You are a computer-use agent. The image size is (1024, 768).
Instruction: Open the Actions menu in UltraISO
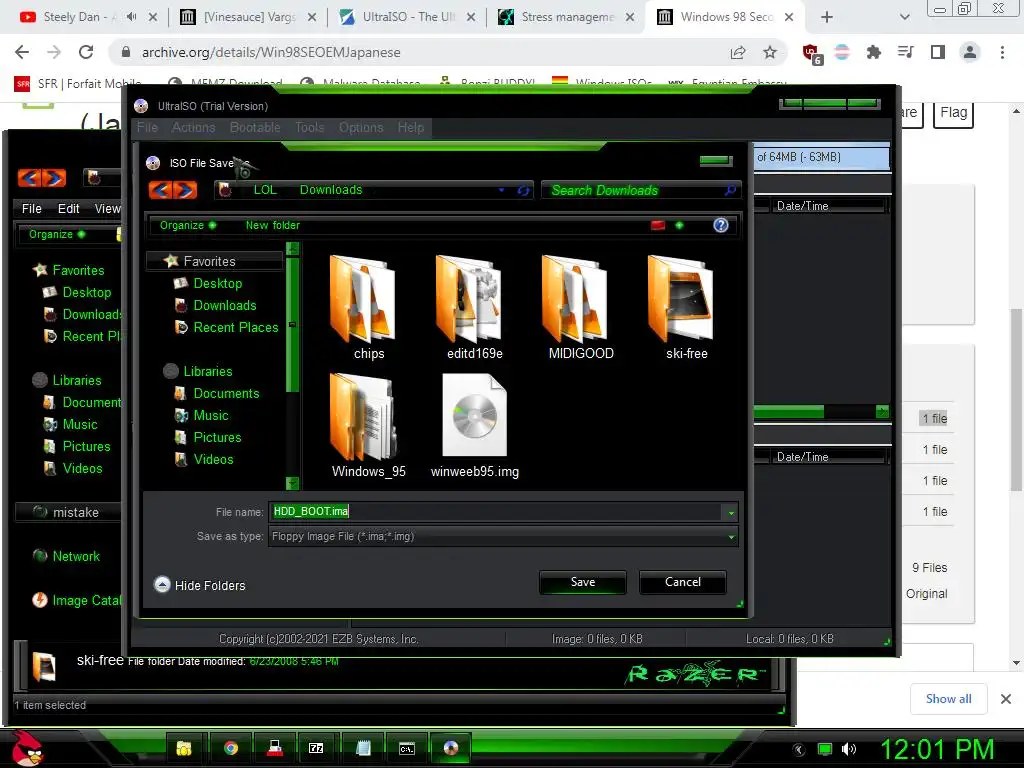193,127
